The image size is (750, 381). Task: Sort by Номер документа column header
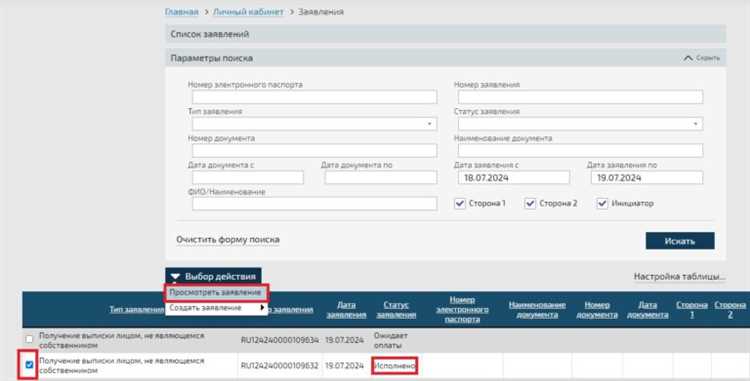click(597, 309)
